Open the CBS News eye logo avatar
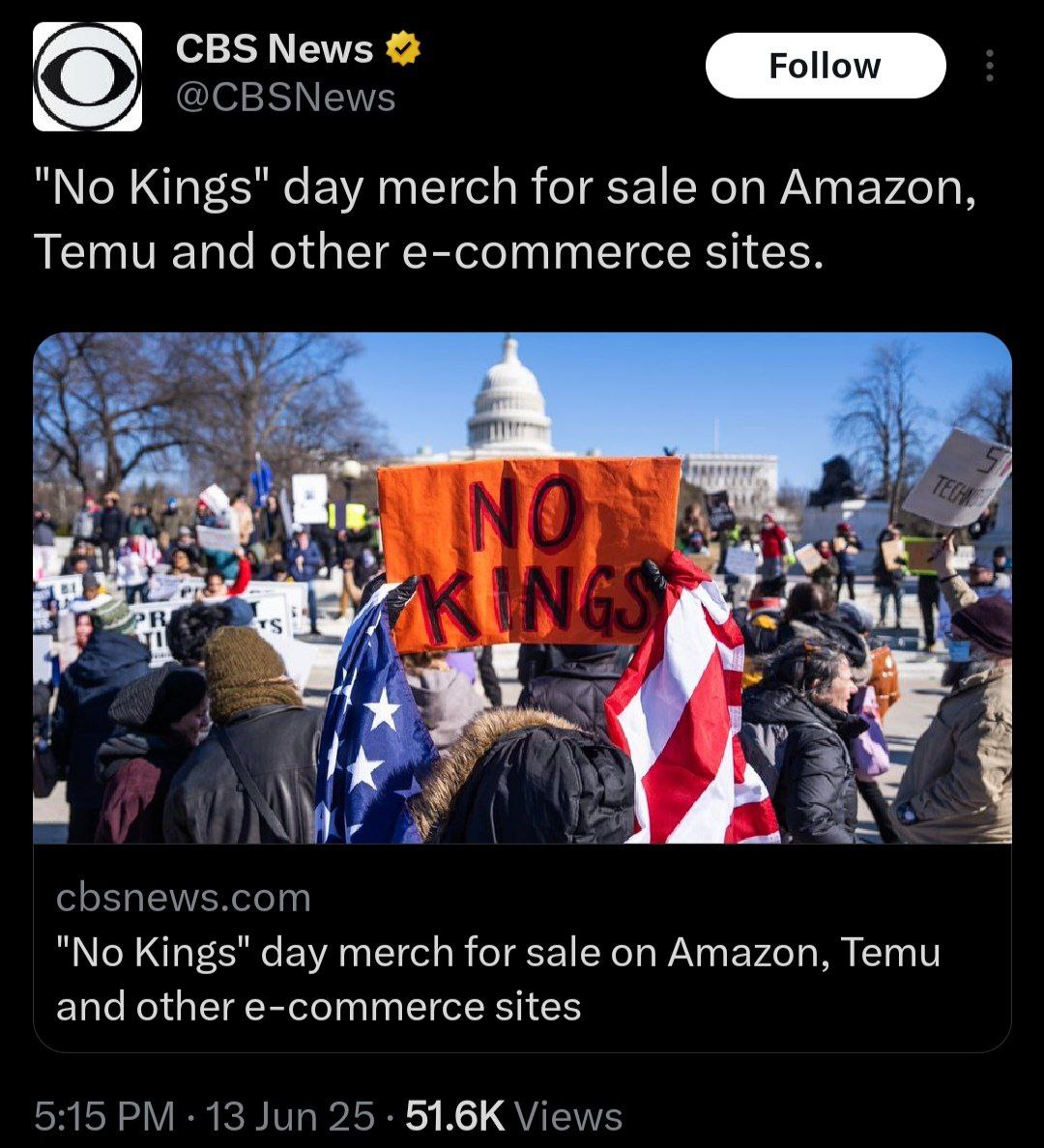1044x1148 pixels. click(x=87, y=76)
